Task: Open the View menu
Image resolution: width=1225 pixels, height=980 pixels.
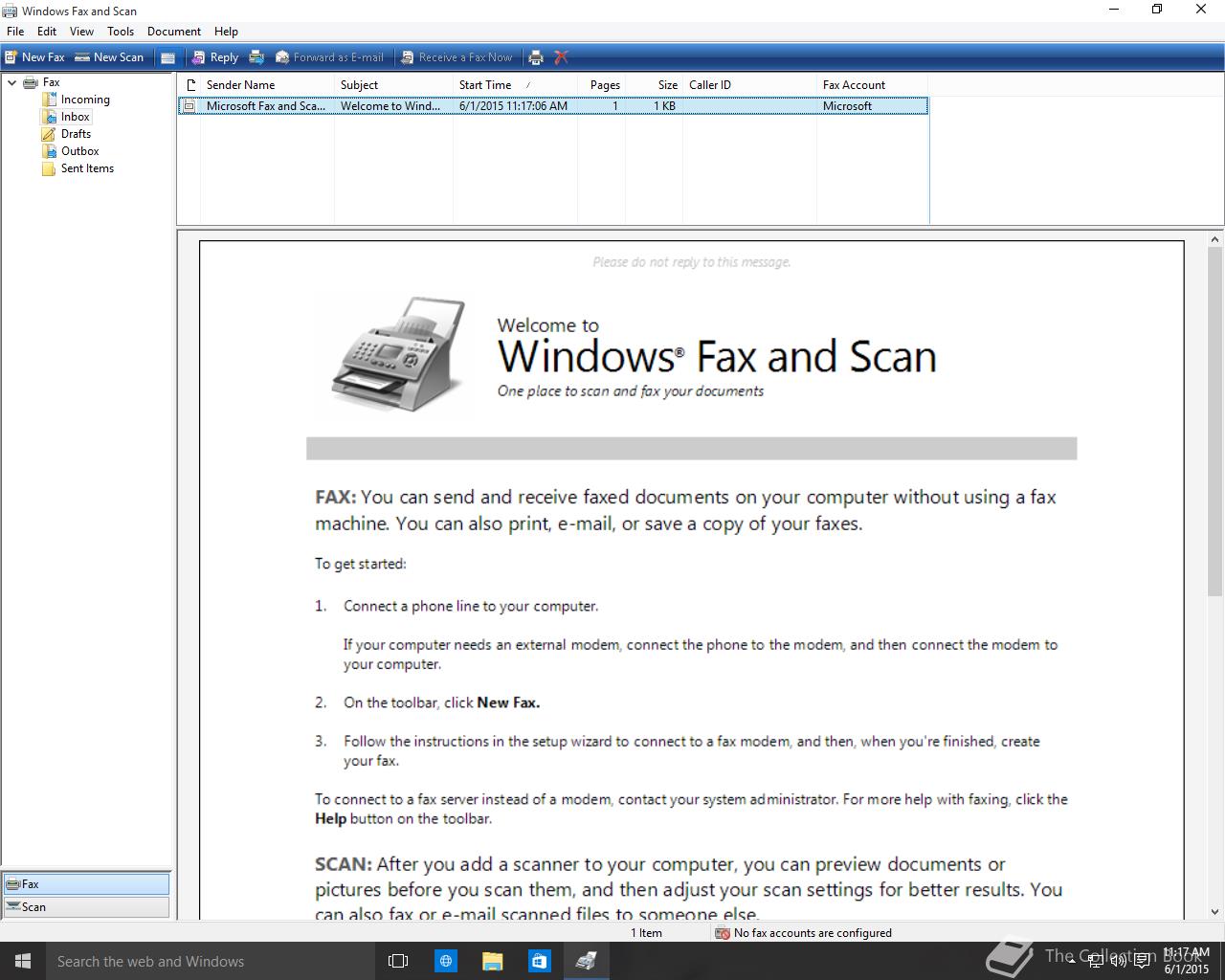Action: pos(81,31)
